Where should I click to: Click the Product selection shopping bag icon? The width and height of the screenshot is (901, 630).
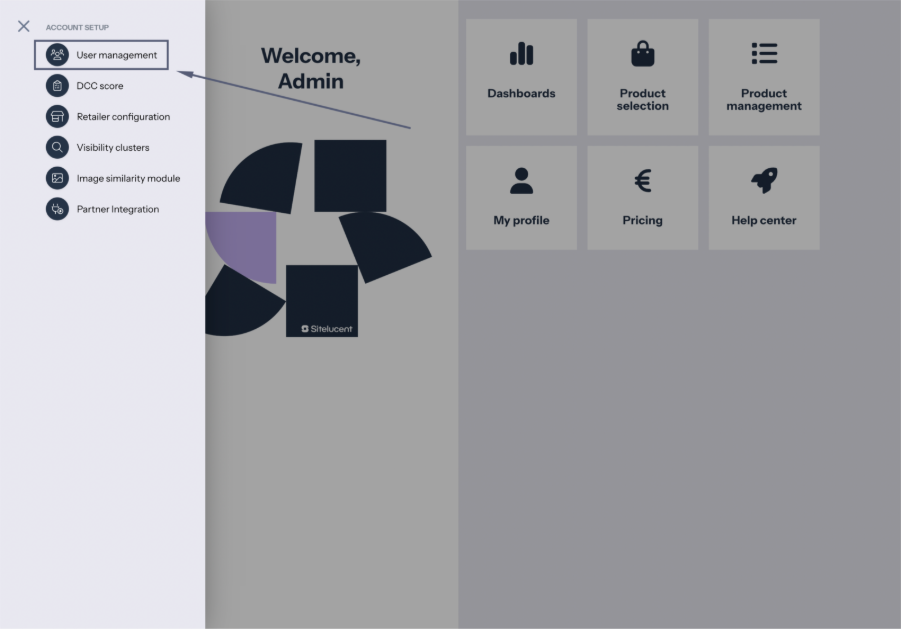coord(642,54)
